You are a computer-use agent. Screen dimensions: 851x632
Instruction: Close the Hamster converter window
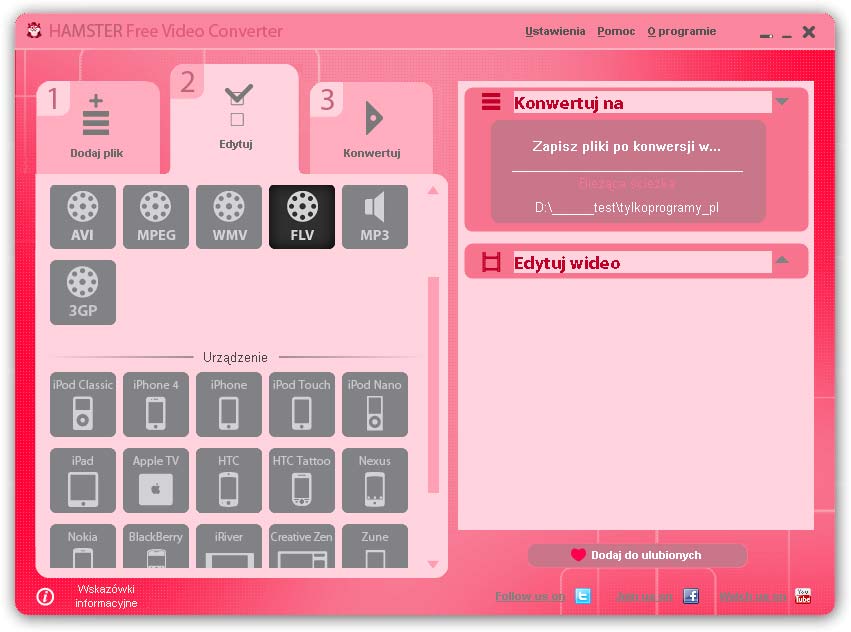coord(809,32)
